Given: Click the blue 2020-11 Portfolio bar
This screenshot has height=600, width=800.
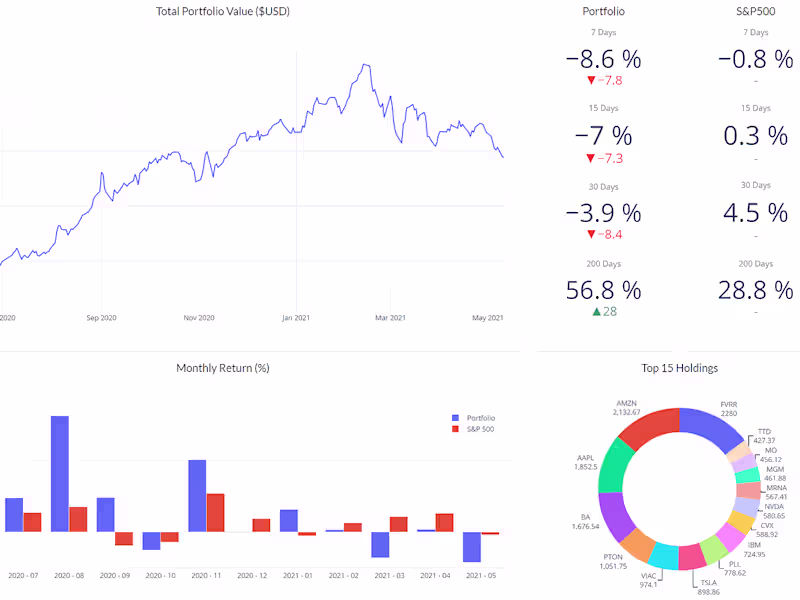Looking at the screenshot, I should pyautogui.click(x=197, y=495).
